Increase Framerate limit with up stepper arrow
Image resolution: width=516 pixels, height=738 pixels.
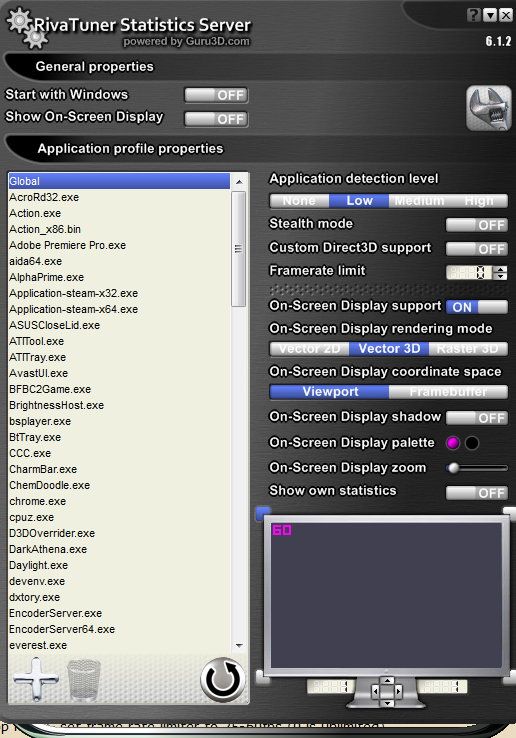click(501, 269)
